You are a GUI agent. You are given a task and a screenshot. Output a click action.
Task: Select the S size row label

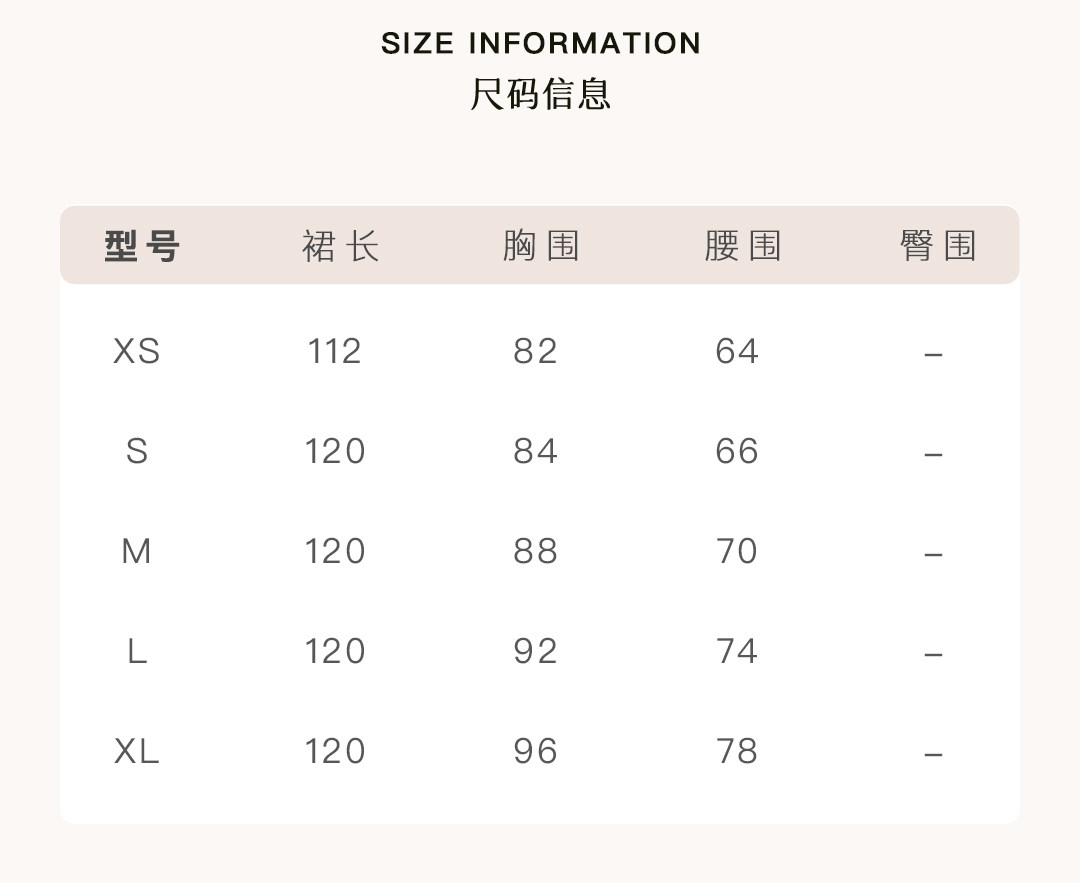point(137,452)
